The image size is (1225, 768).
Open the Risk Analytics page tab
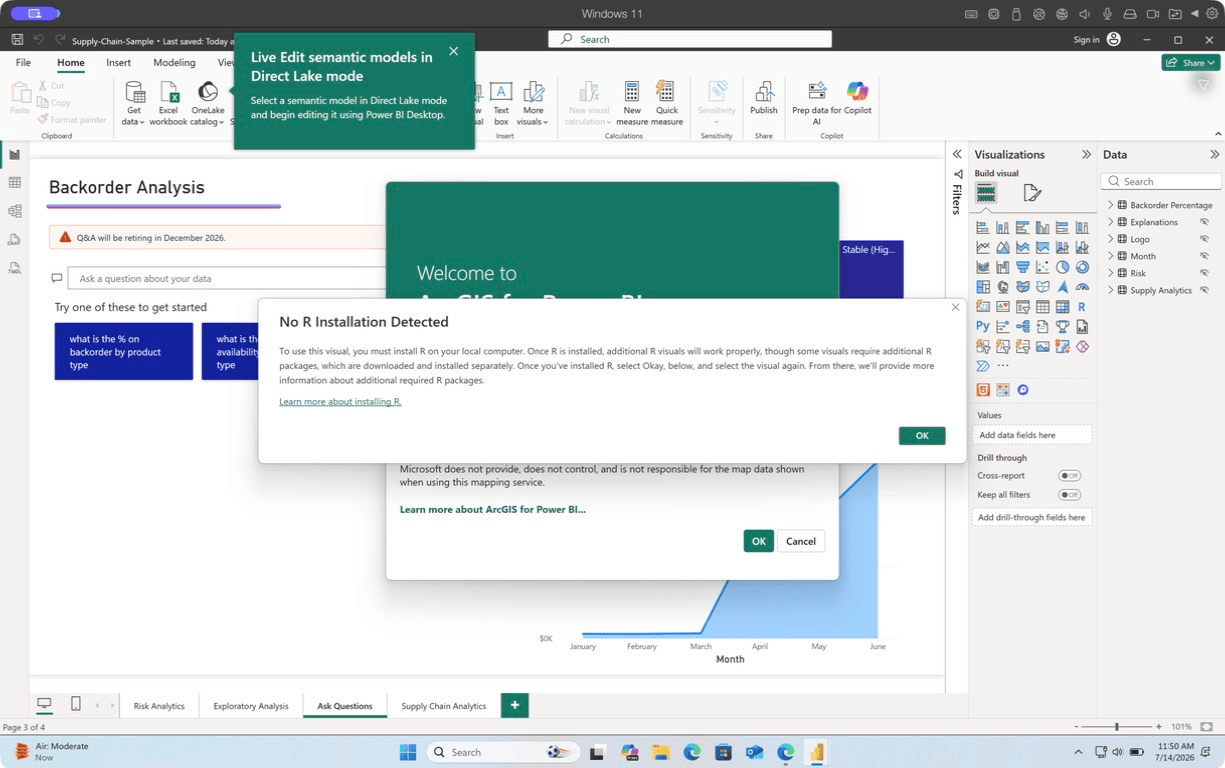(x=159, y=706)
